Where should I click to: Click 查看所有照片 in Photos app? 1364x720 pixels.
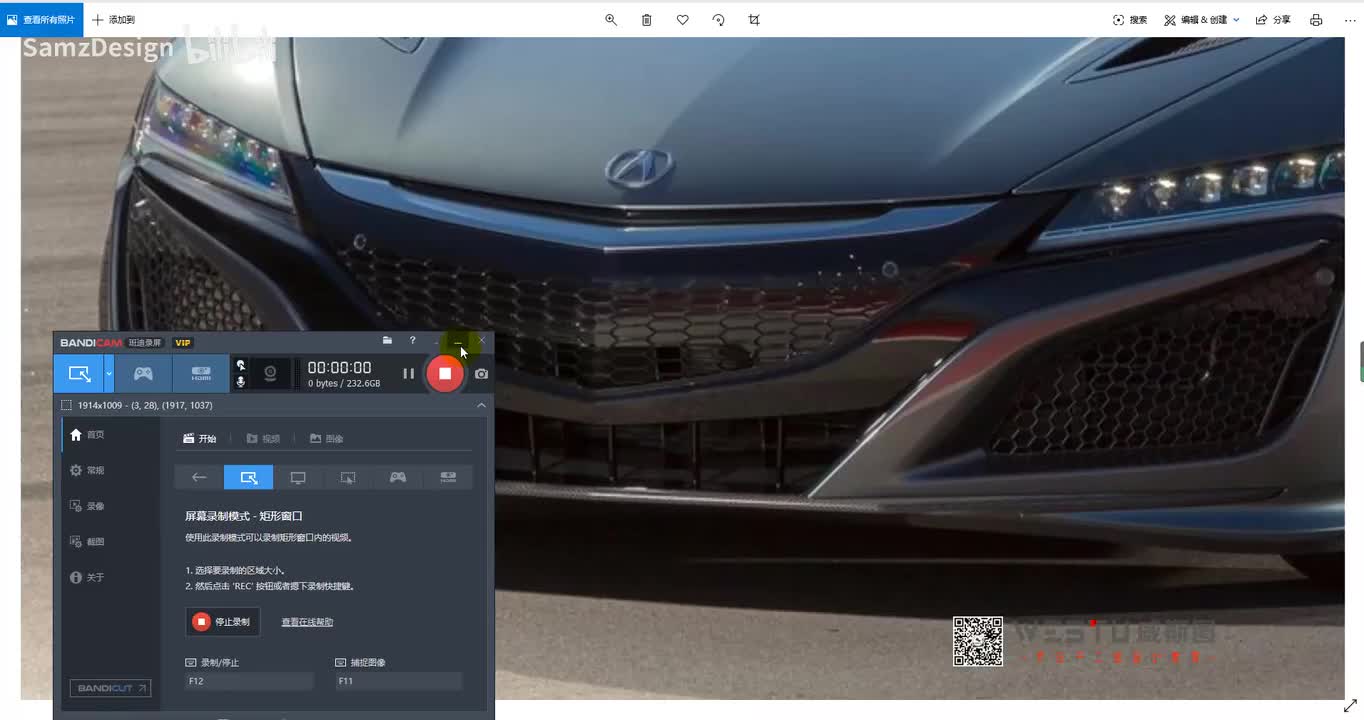click(x=41, y=20)
